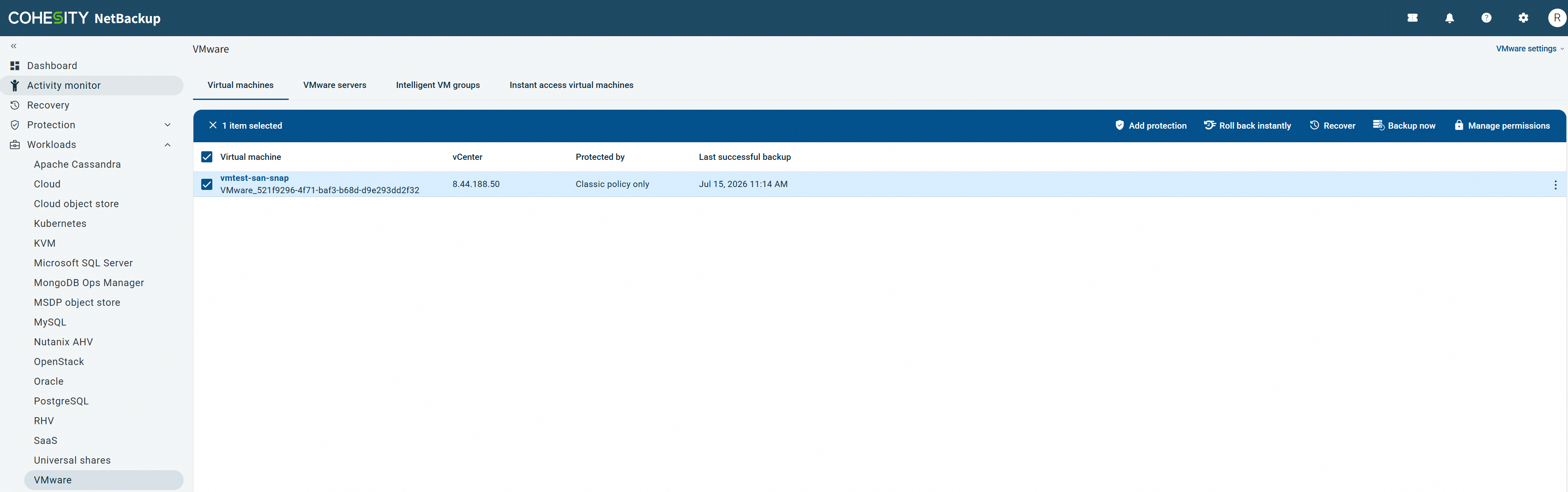Open row actions menu for vmtest-san-snap
The height and width of the screenshot is (492, 1568).
click(1555, 185)
